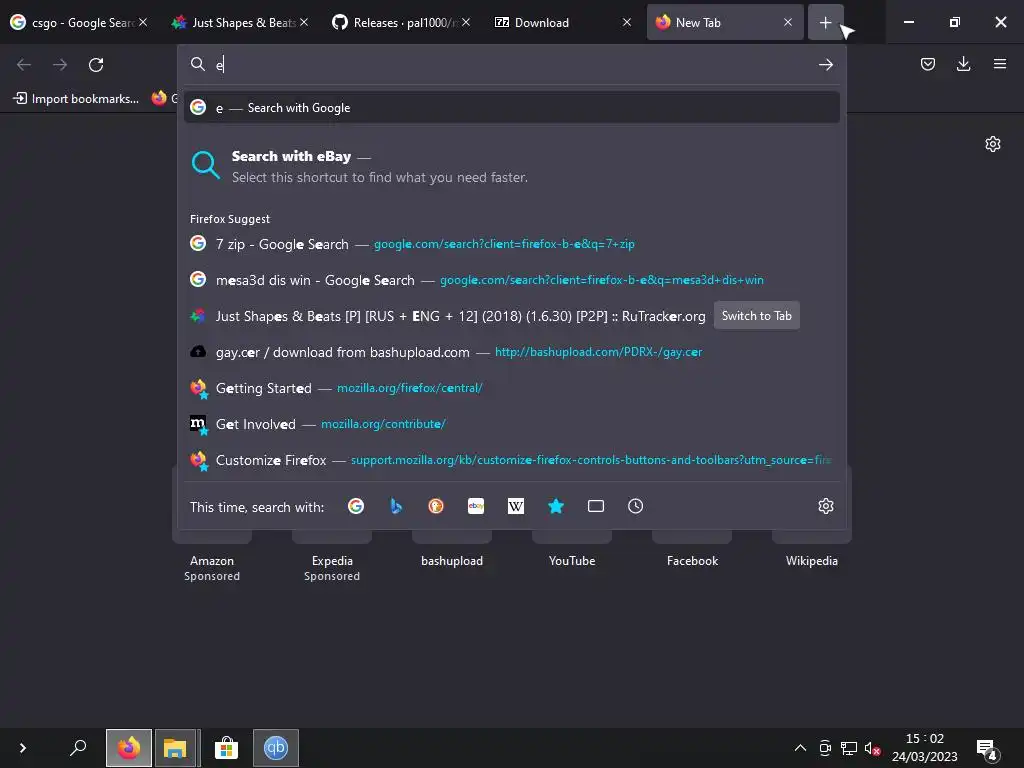Image resolution: width=1024 pixels, height=768 pixels.
Task: Open gay.cer bashupload suggestion
Action: pos(512,352)
